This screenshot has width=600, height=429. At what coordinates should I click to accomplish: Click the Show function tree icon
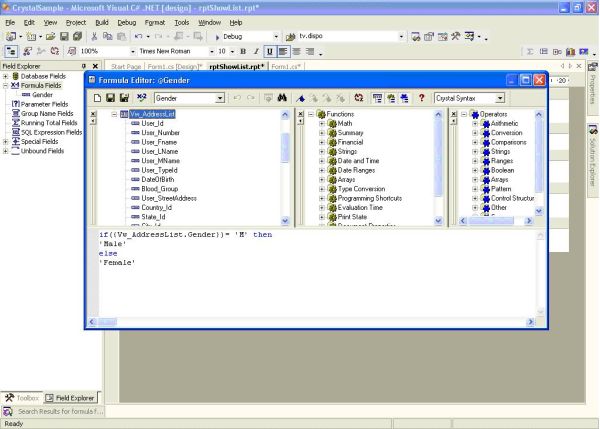tap(391, 98)
